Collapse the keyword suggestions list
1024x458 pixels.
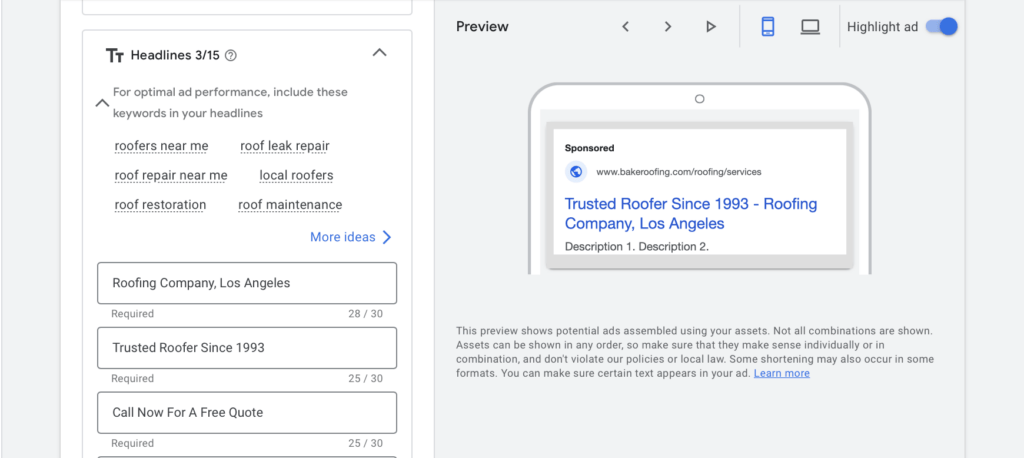[101, 102]
